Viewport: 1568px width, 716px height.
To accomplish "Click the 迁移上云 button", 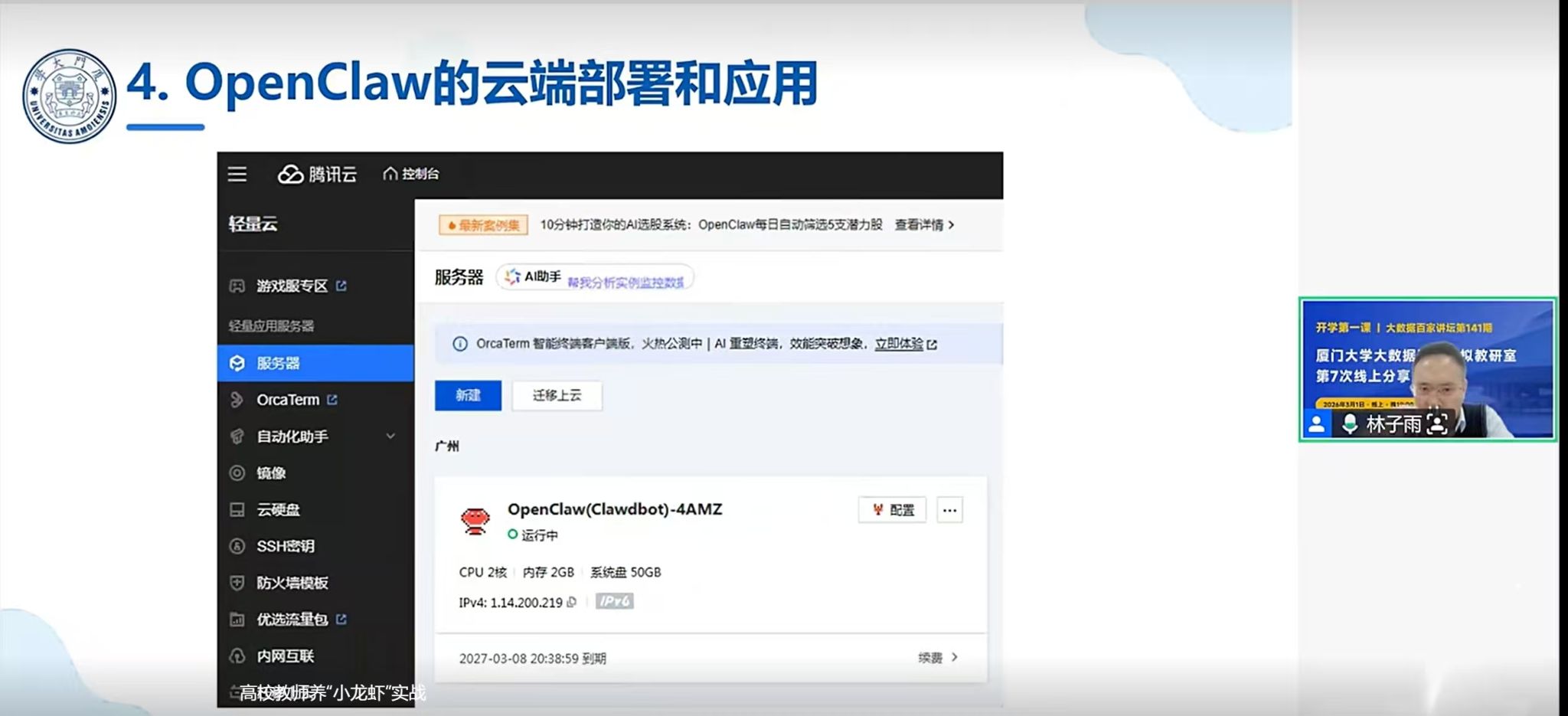I will 557,395.
